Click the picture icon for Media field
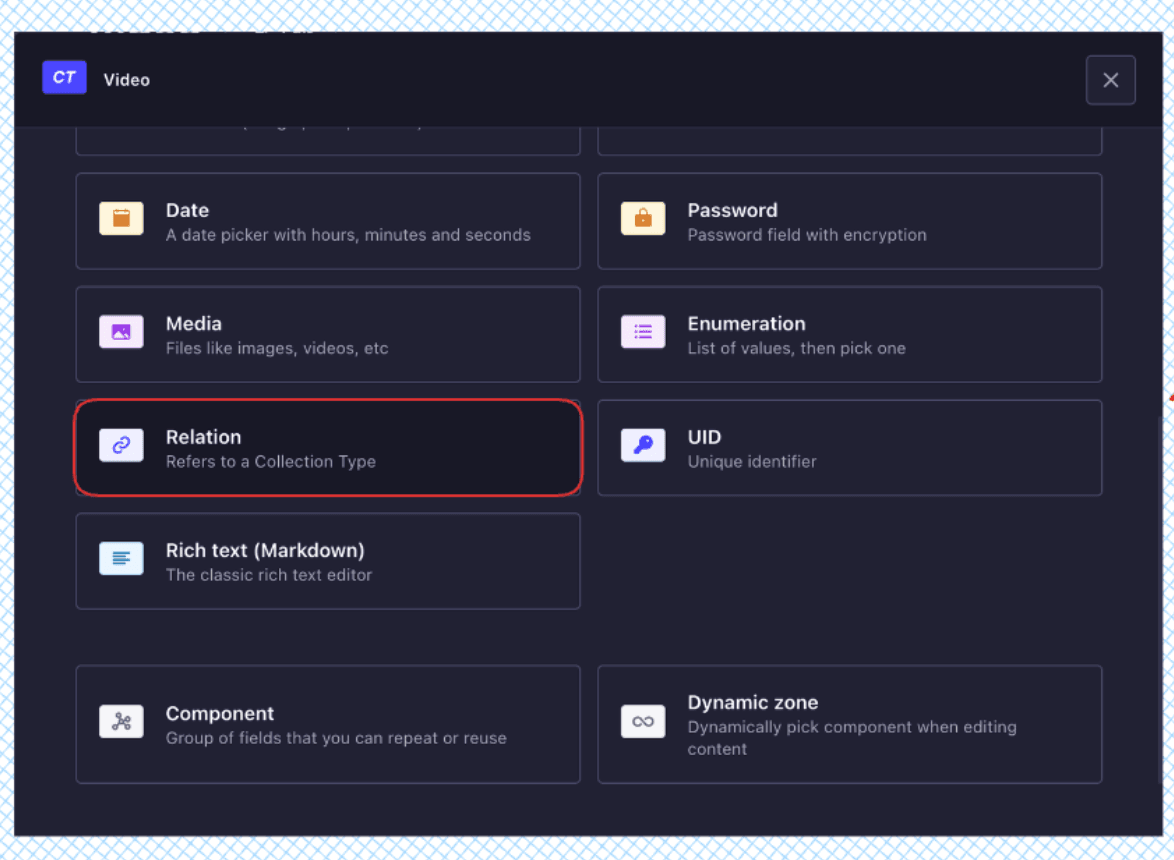Image resolution: width=1174 pixels, height=860 pixels. pyautogui.click(x=121, y=332)
